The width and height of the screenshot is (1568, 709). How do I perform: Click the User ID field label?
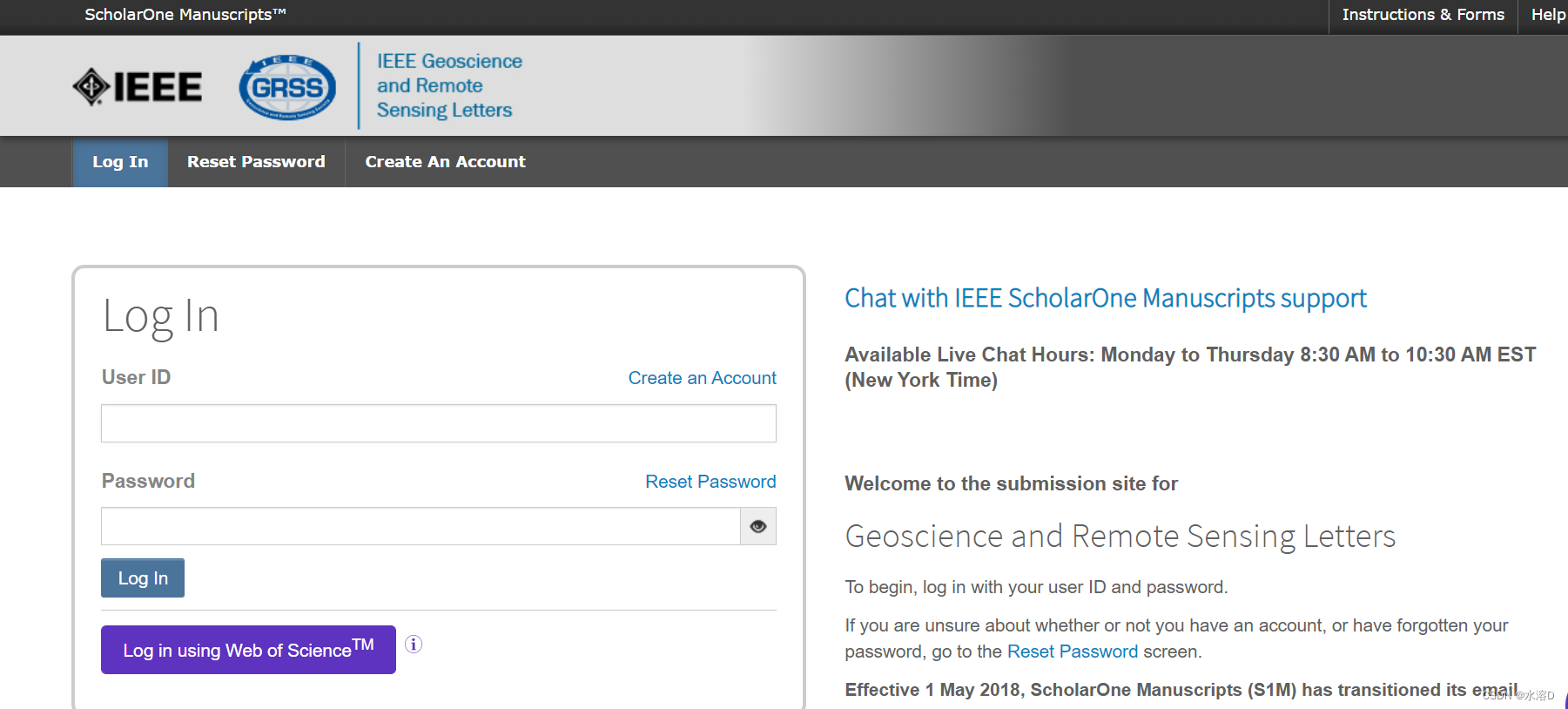coord(136,377)
